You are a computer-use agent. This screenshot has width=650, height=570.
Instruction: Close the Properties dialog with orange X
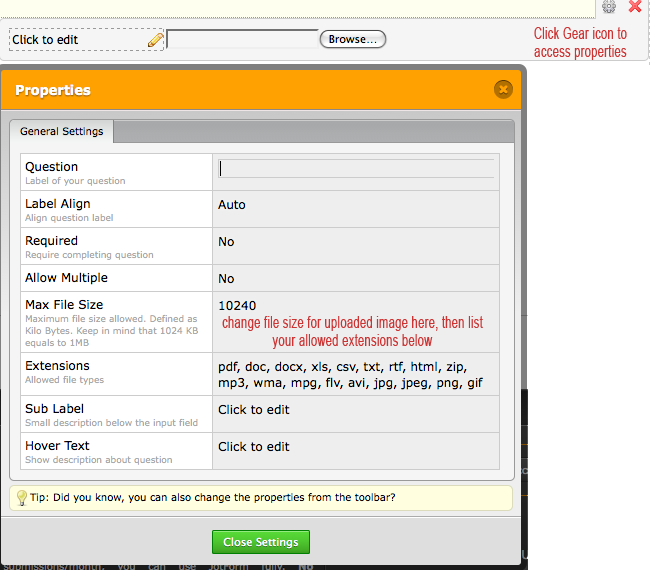point(503,90)
